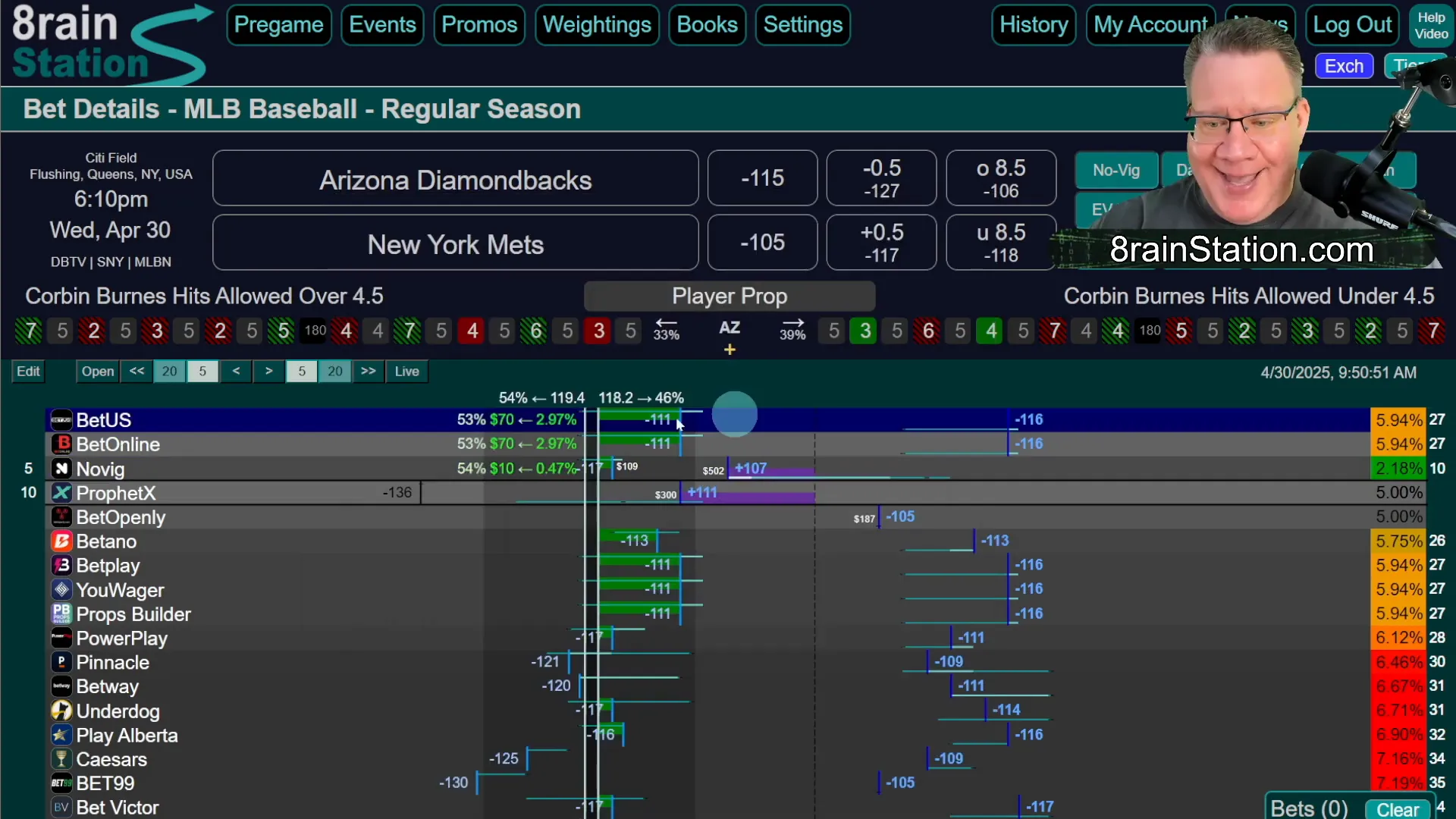This screenshot has width=1456, height=819.
Task: Click the Caesars logo icon
Action: tap(61, 759)
